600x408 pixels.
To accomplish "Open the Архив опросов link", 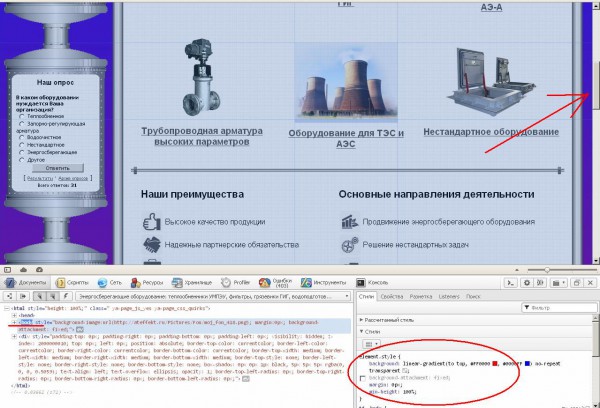I will click(x=73, y=178).
